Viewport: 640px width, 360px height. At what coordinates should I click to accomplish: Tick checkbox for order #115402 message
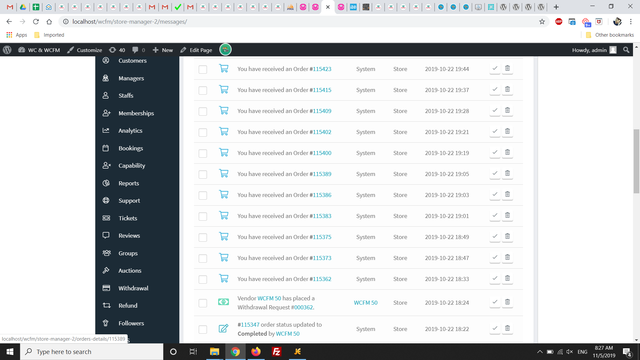[x=203, y=132]
